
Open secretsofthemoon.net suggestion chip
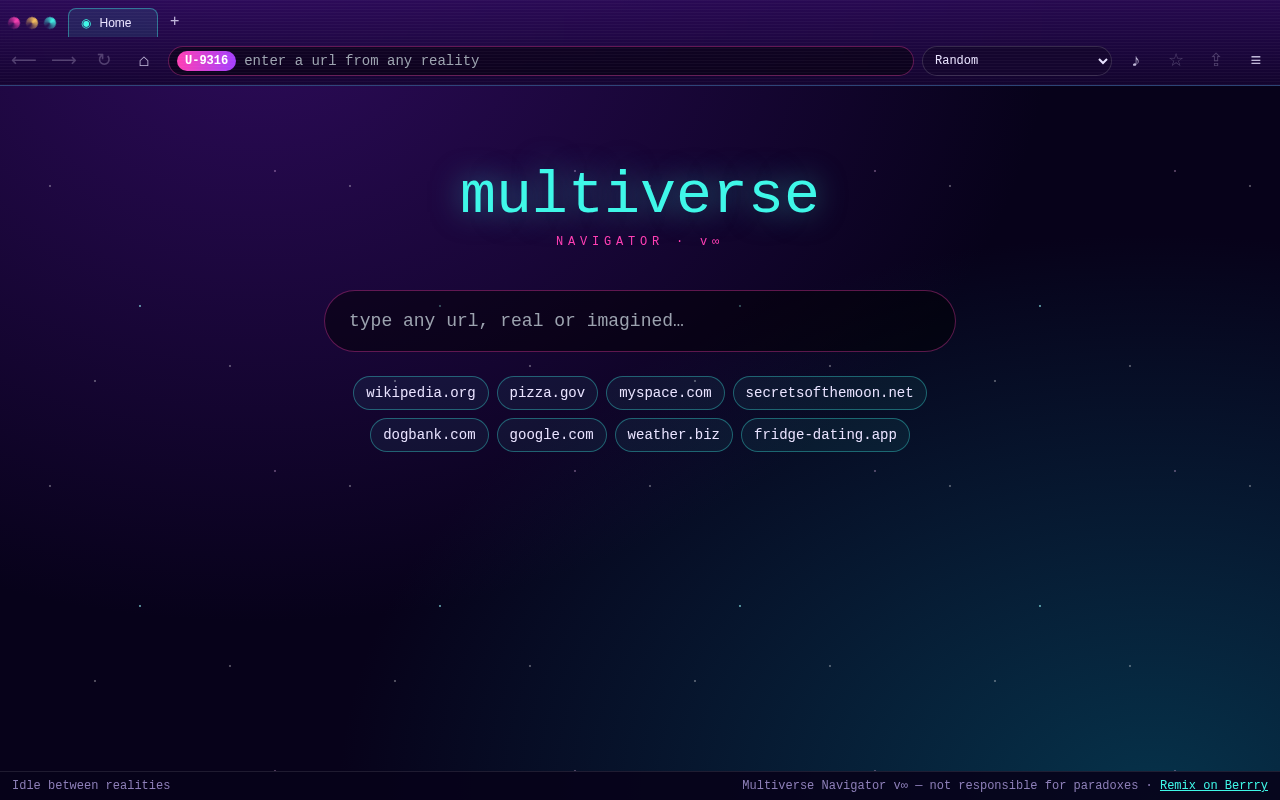pyautogui.click(x=830, y=393)
